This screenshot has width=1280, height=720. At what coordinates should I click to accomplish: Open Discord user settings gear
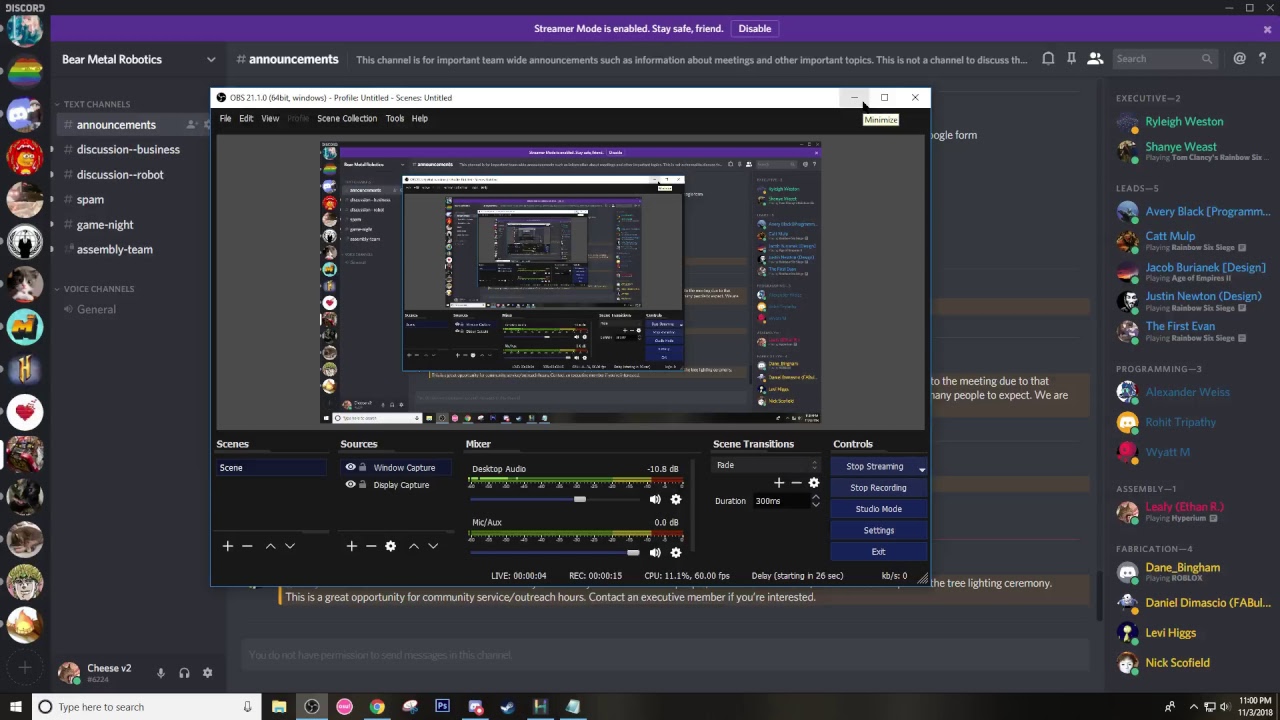pos(207,673)
